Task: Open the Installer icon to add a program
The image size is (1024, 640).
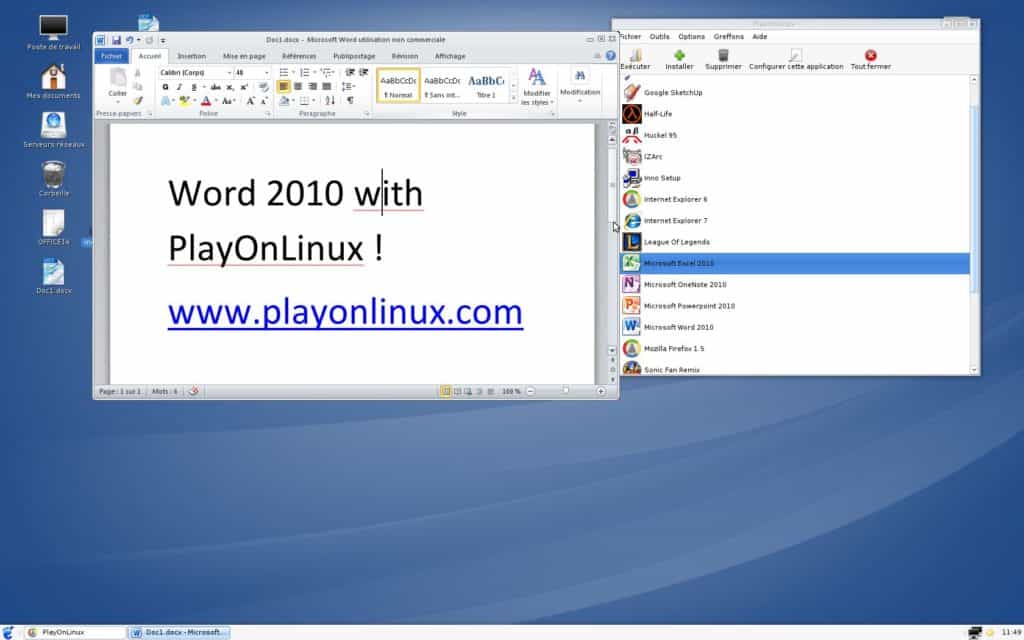Action: [680, 56]
